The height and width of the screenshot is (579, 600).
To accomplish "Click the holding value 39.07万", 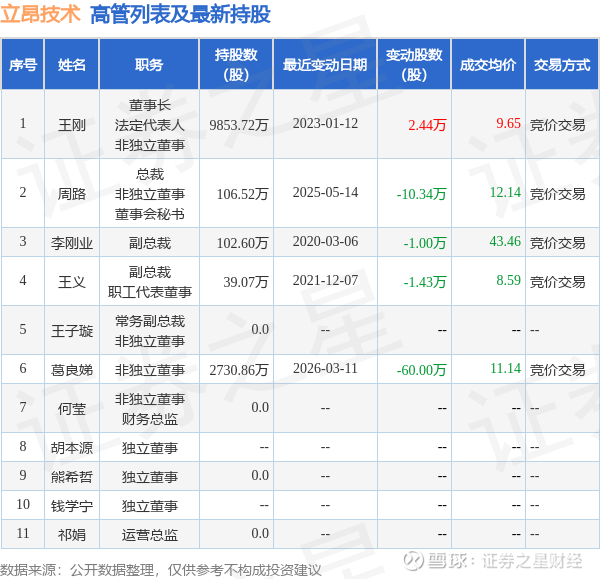I will 246,282.
